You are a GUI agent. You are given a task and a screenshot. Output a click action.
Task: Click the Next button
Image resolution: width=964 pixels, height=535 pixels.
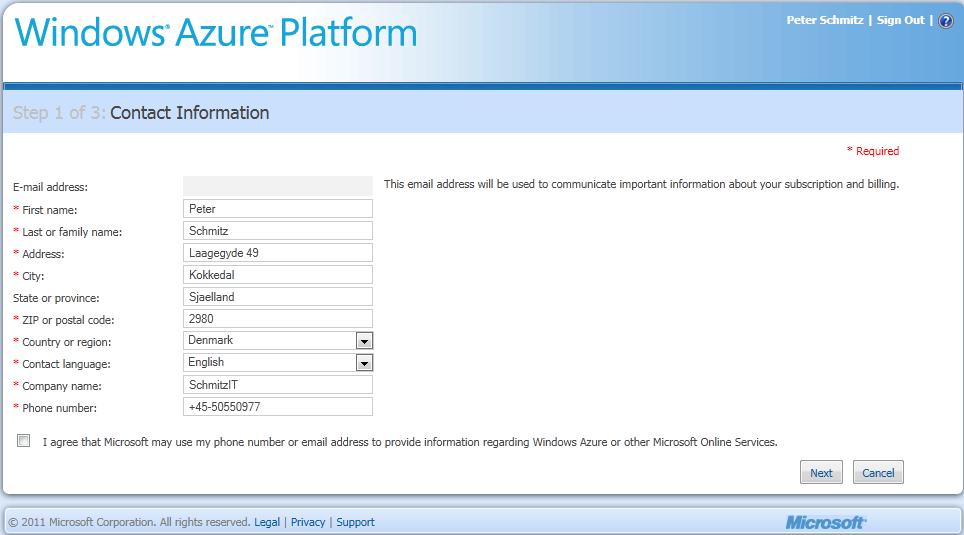(x=821, y=472)
